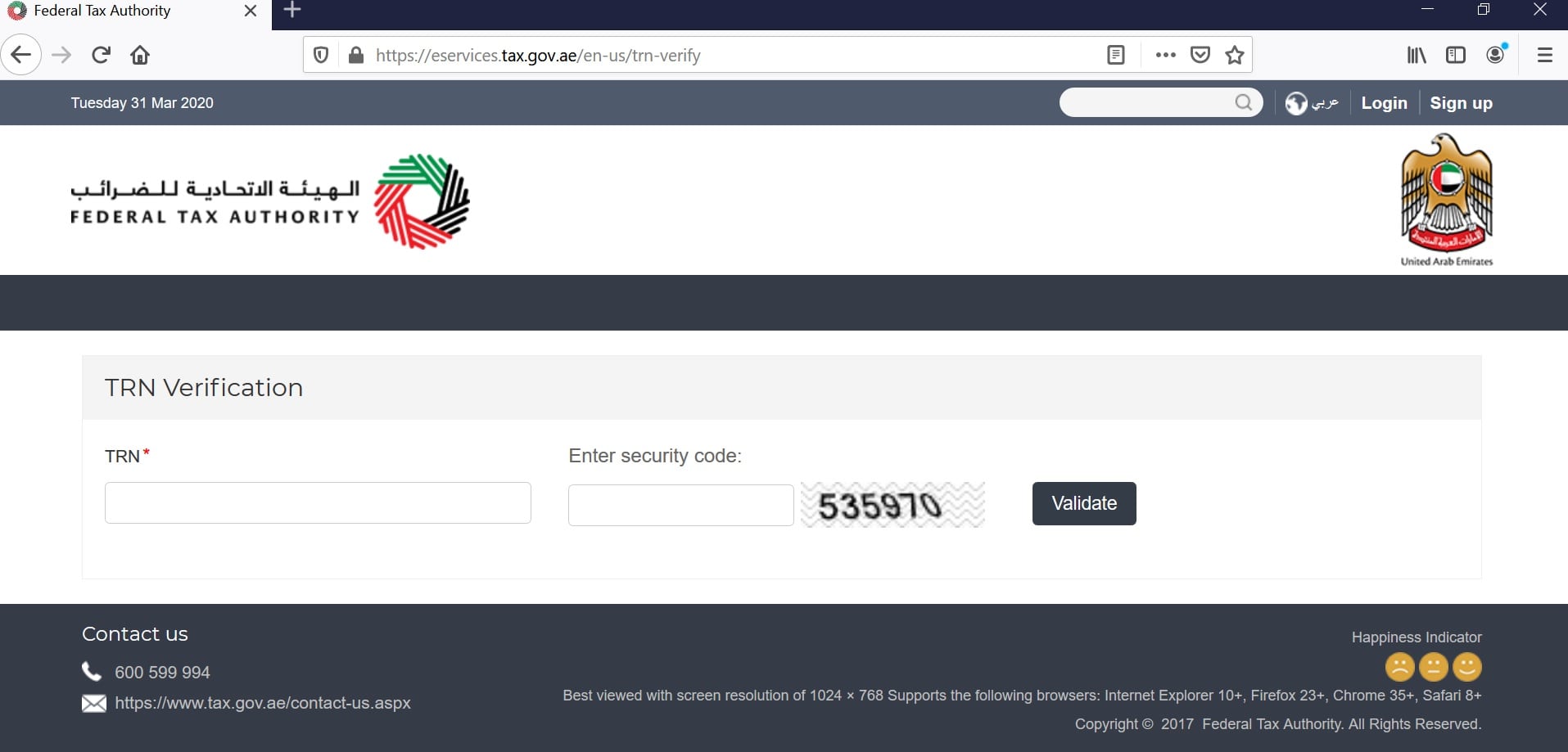Click the browser back arrow
1568x752 pixels.
coord(21,55)
